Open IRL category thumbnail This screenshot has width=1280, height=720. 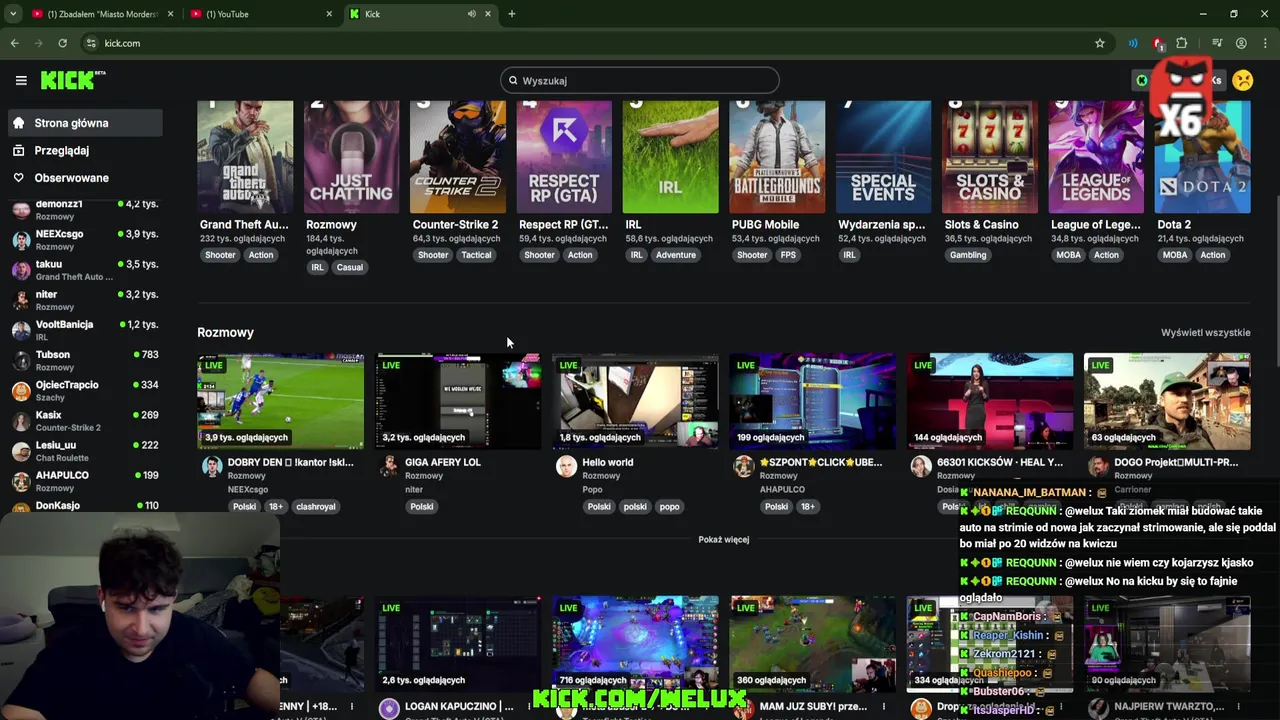coord(670,157)
